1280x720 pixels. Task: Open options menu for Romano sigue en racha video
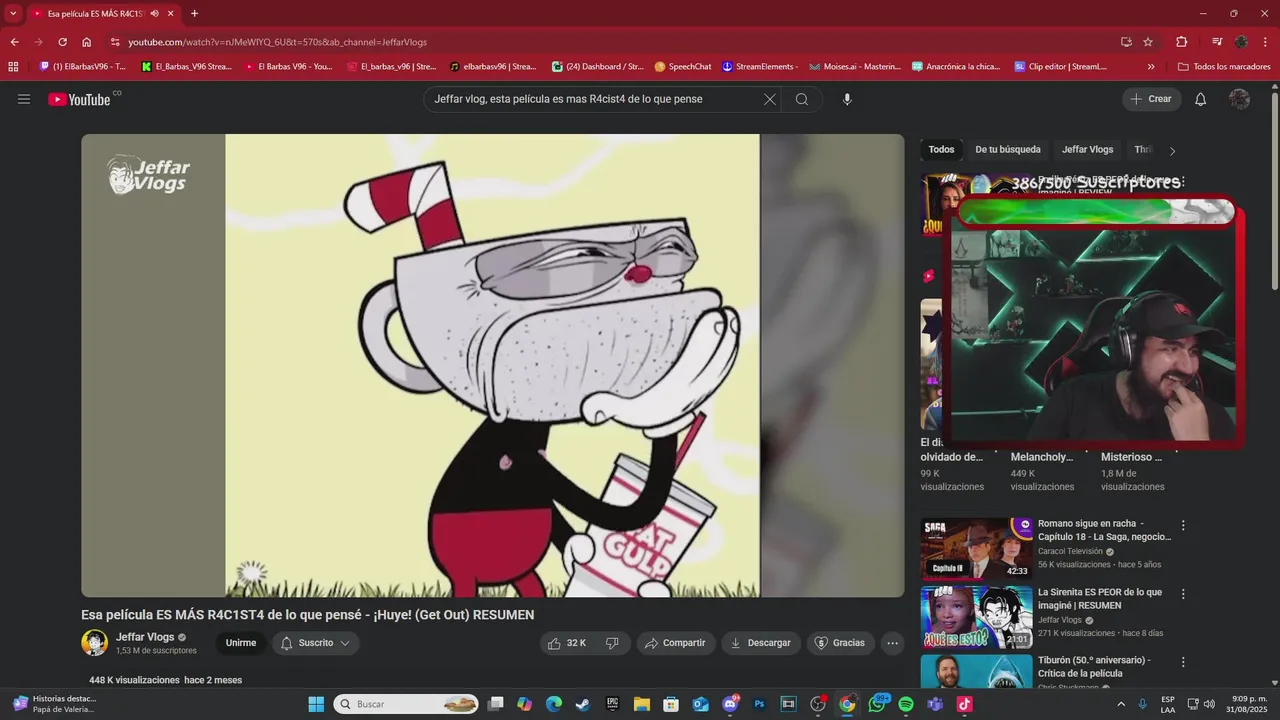1183,525
